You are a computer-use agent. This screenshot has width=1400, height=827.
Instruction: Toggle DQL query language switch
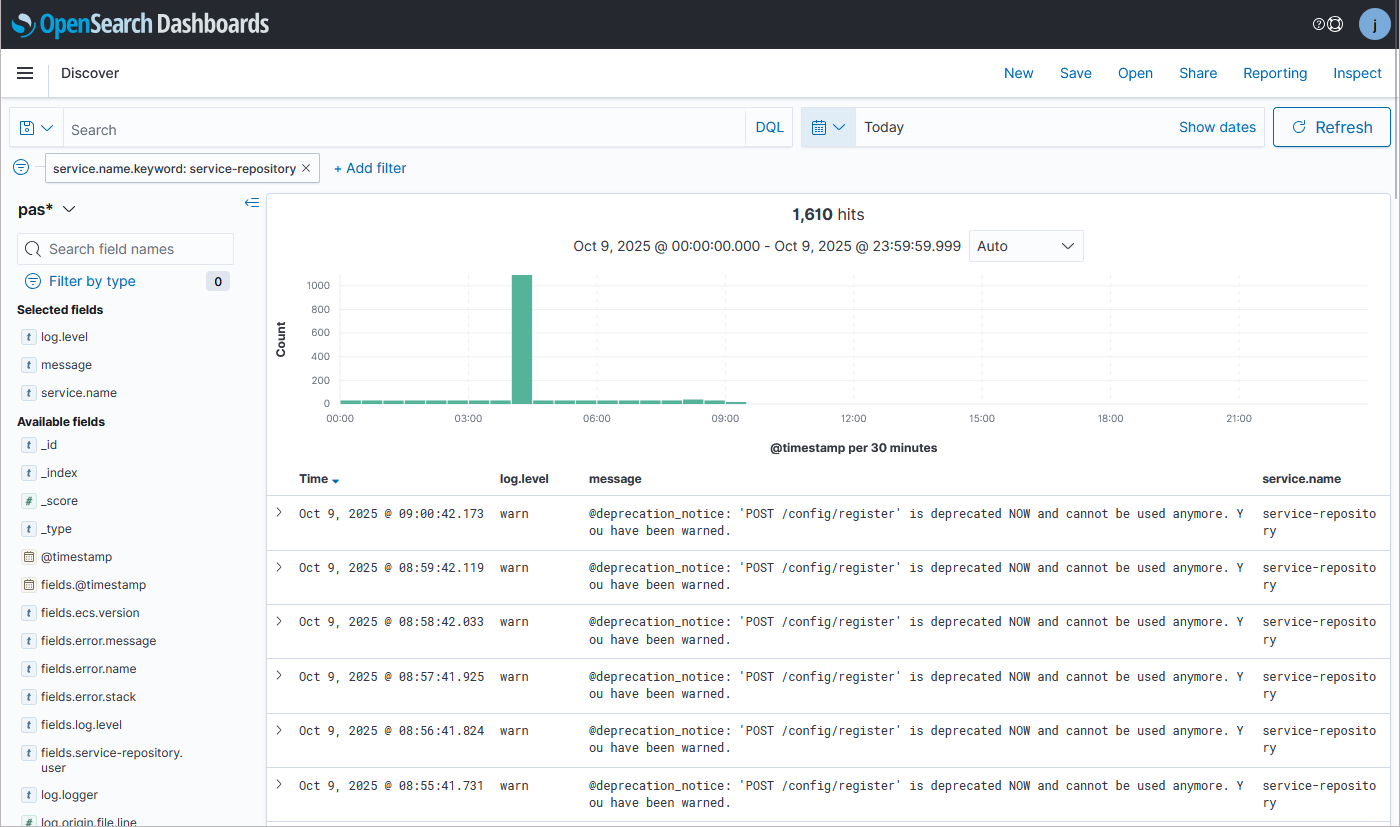pos(769,128)
